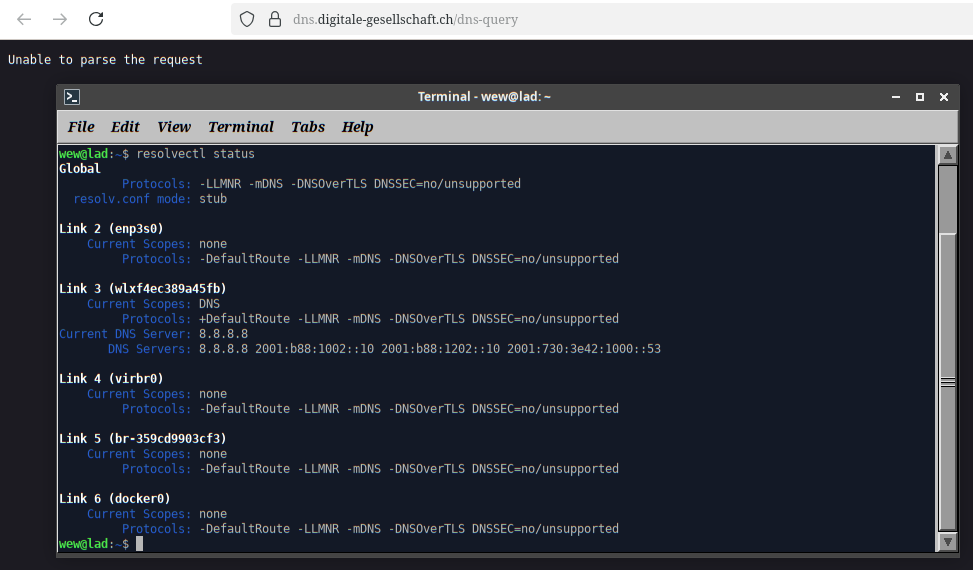The width and height of the screenshot is (973, 570).
Task: Open the File menu in Terminal
Action: [81, 127]
